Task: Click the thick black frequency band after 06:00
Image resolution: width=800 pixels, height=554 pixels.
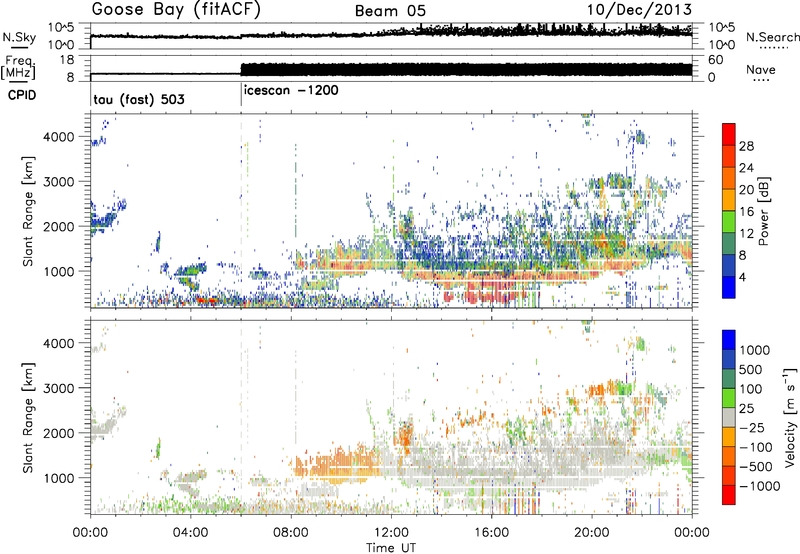Action: (x=466, y=69)
